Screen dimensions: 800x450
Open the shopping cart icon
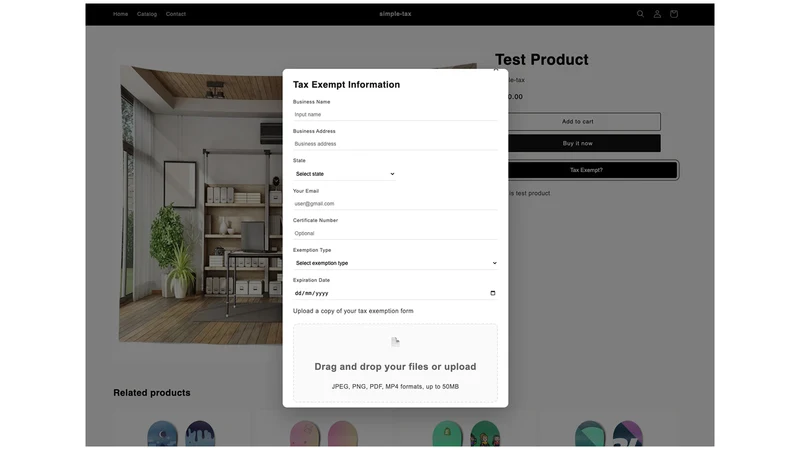(673, 14)
